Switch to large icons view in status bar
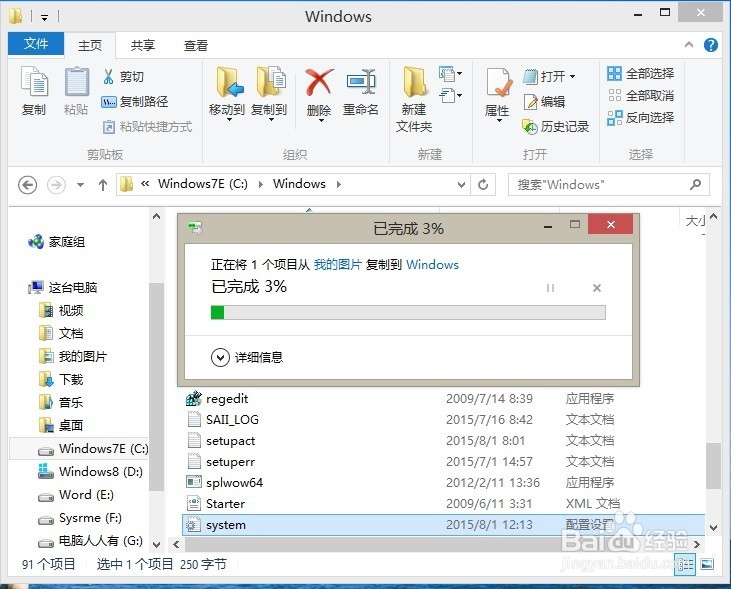 [707, 565]
